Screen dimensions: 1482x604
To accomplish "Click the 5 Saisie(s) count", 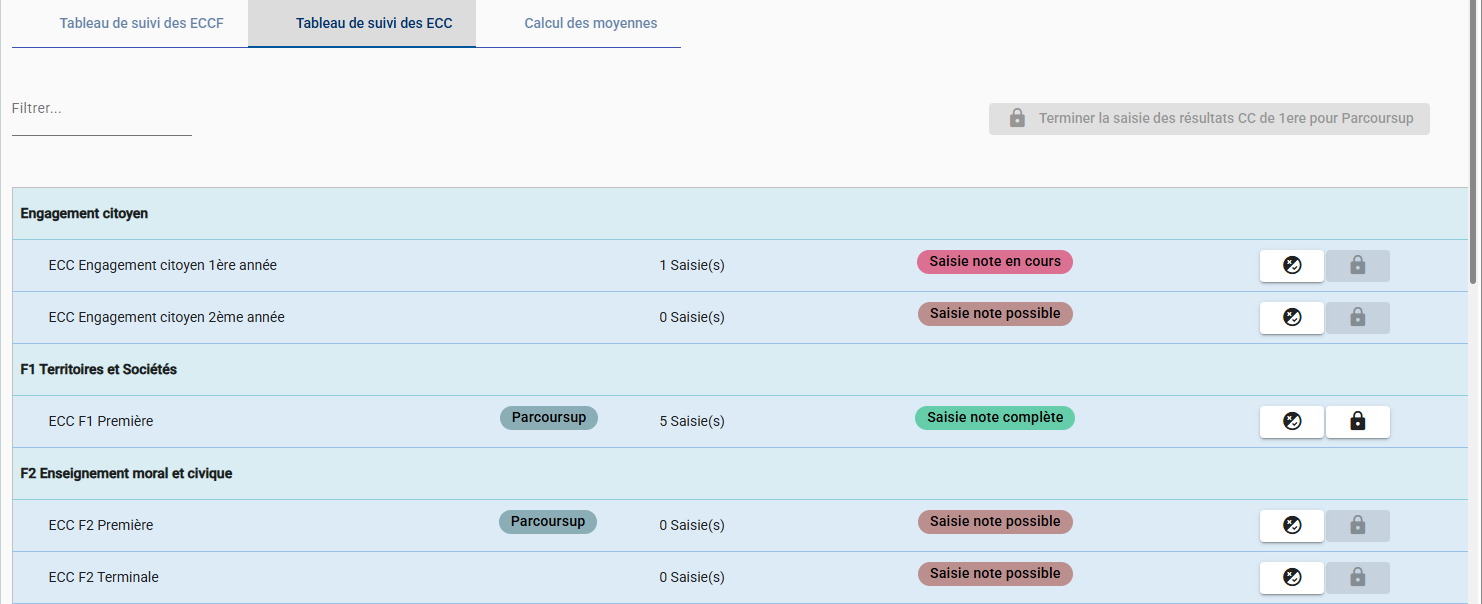I will click(692, 422).
